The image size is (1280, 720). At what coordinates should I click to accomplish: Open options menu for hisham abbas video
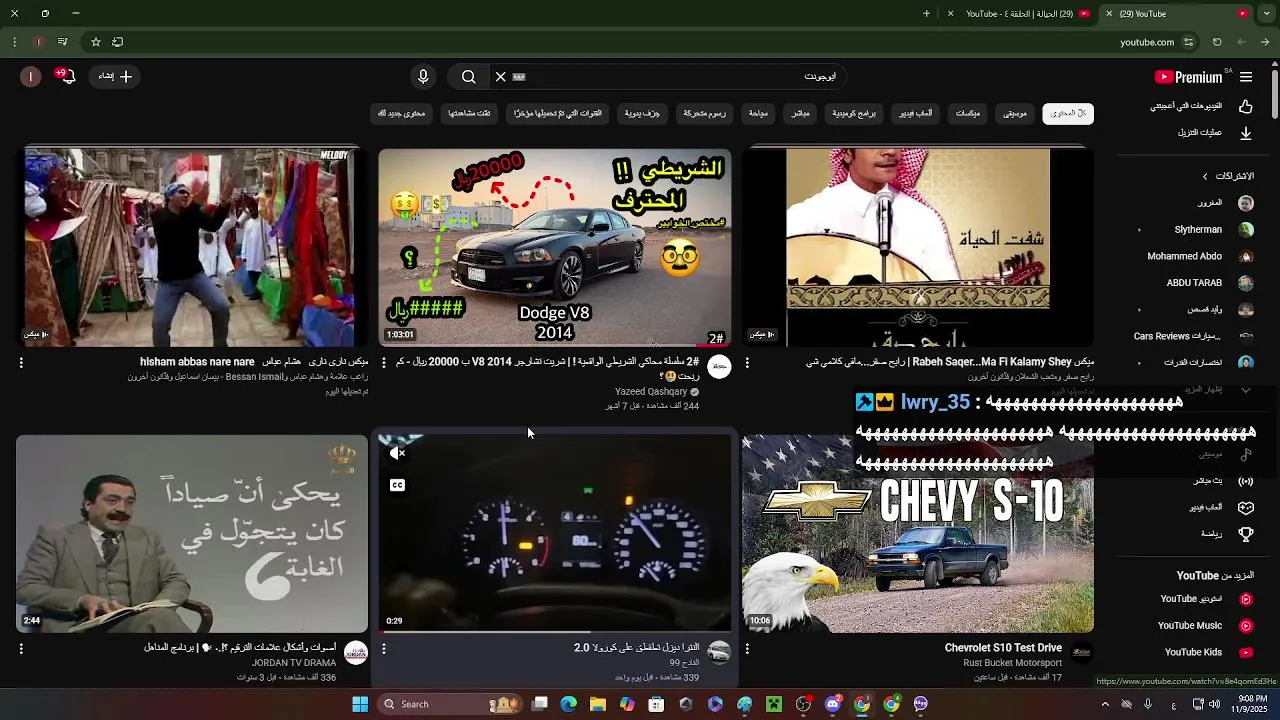21,363
